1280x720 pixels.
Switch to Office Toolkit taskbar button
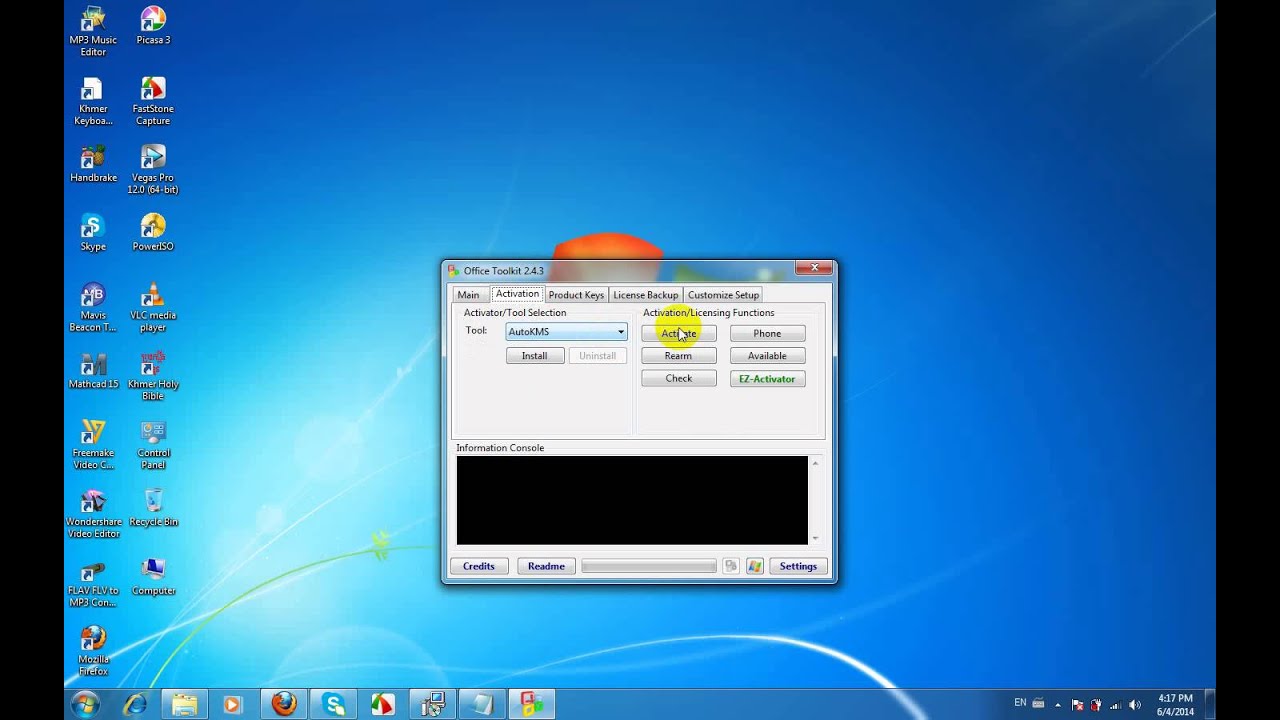coord(531,704)
